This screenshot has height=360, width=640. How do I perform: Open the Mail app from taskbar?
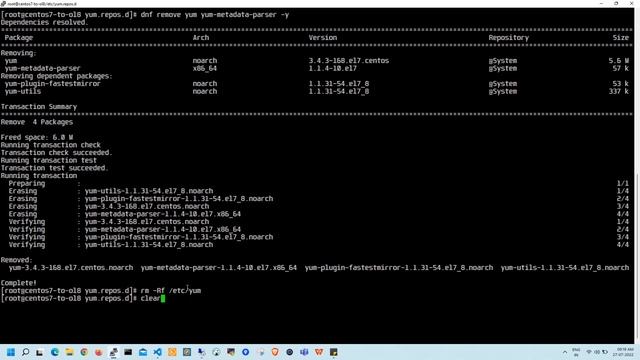pos(143,352)
